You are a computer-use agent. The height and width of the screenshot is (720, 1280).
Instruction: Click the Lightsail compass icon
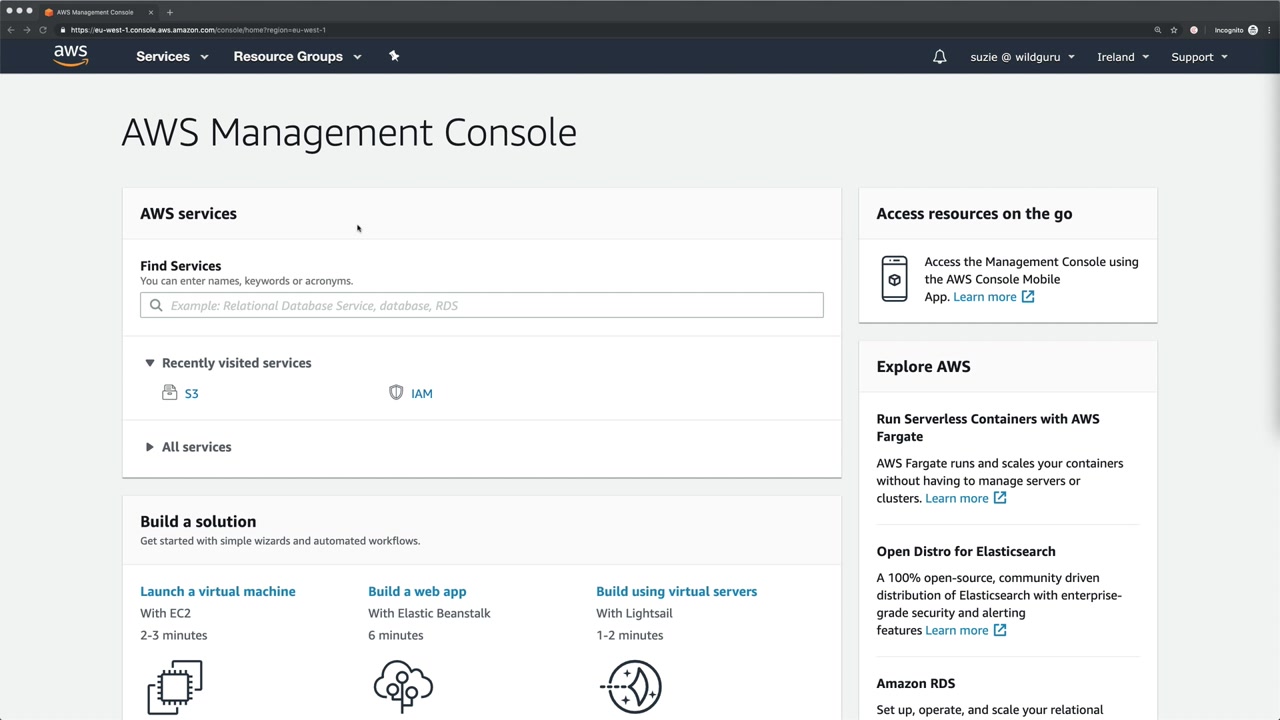(x=632, y=686)
